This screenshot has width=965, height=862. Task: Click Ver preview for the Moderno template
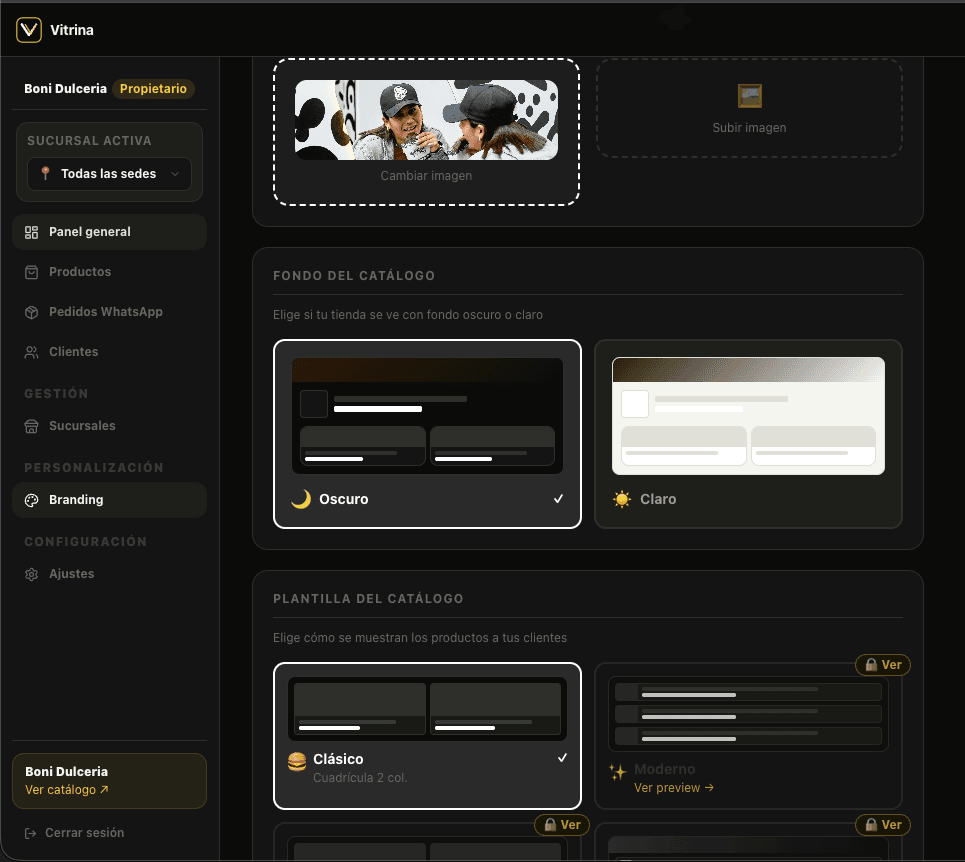pyautogui.click(x=674, y=787)
